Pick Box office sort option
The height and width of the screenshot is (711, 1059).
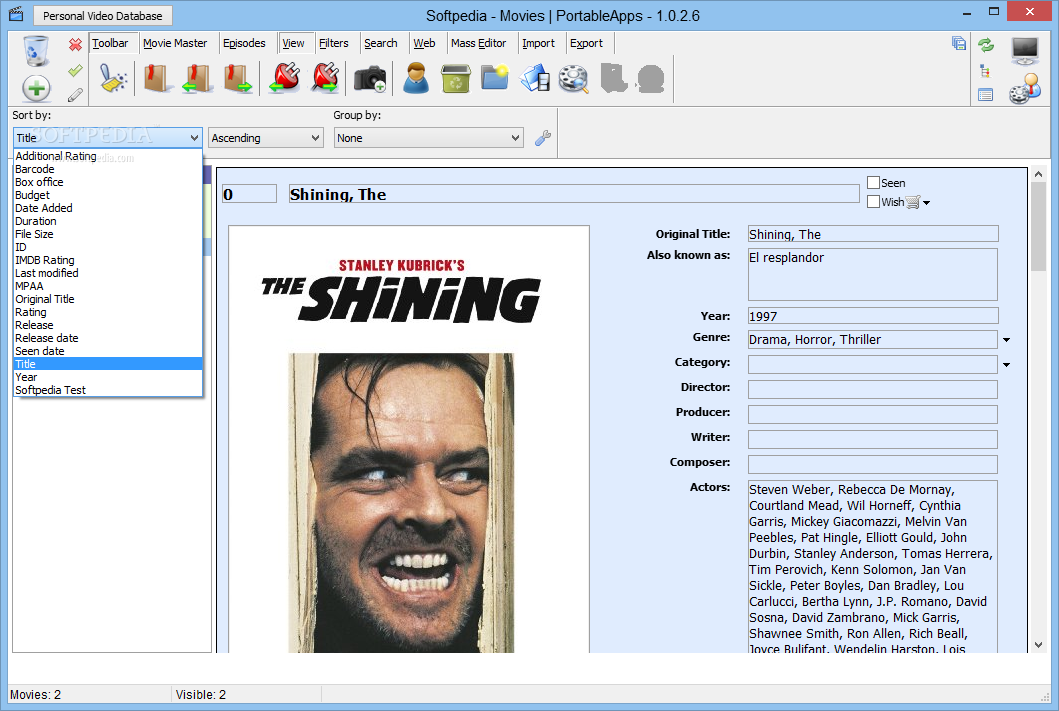click(107, 182)
